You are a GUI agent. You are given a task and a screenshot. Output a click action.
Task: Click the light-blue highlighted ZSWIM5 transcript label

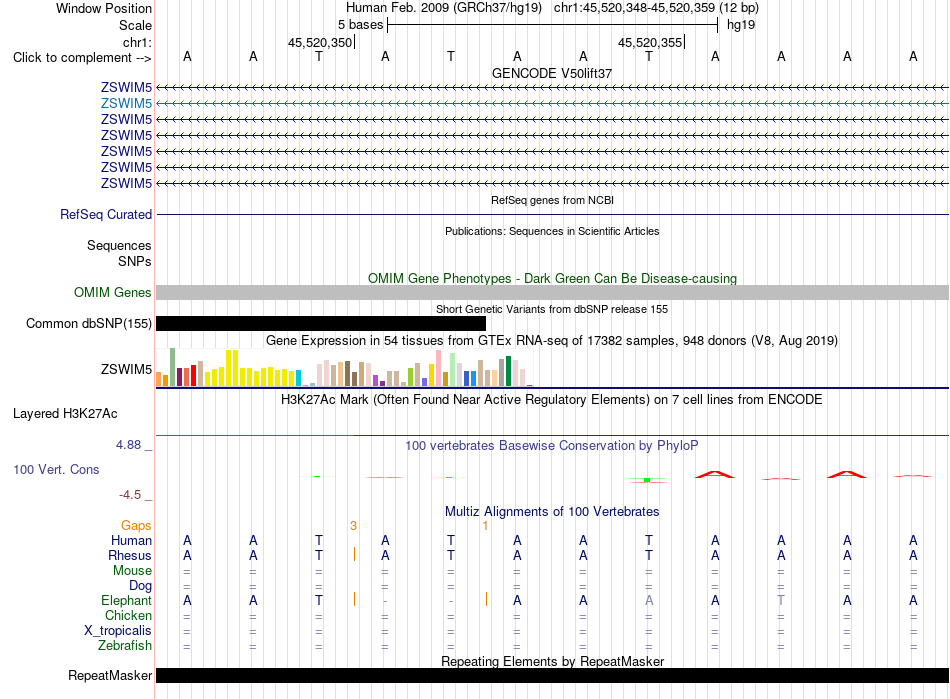126,104
